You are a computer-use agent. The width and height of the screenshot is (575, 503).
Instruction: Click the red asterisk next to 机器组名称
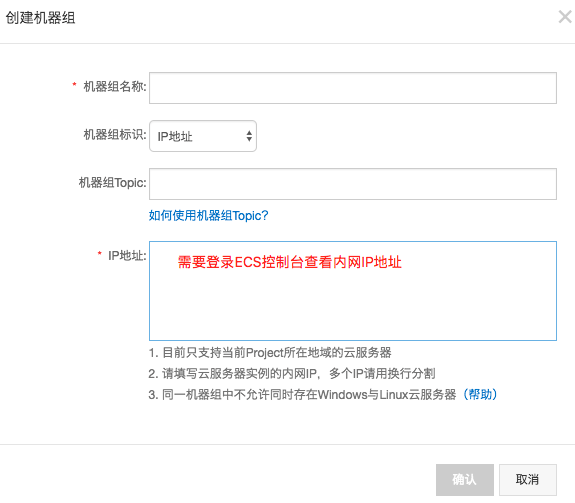[x=74, y=85]
